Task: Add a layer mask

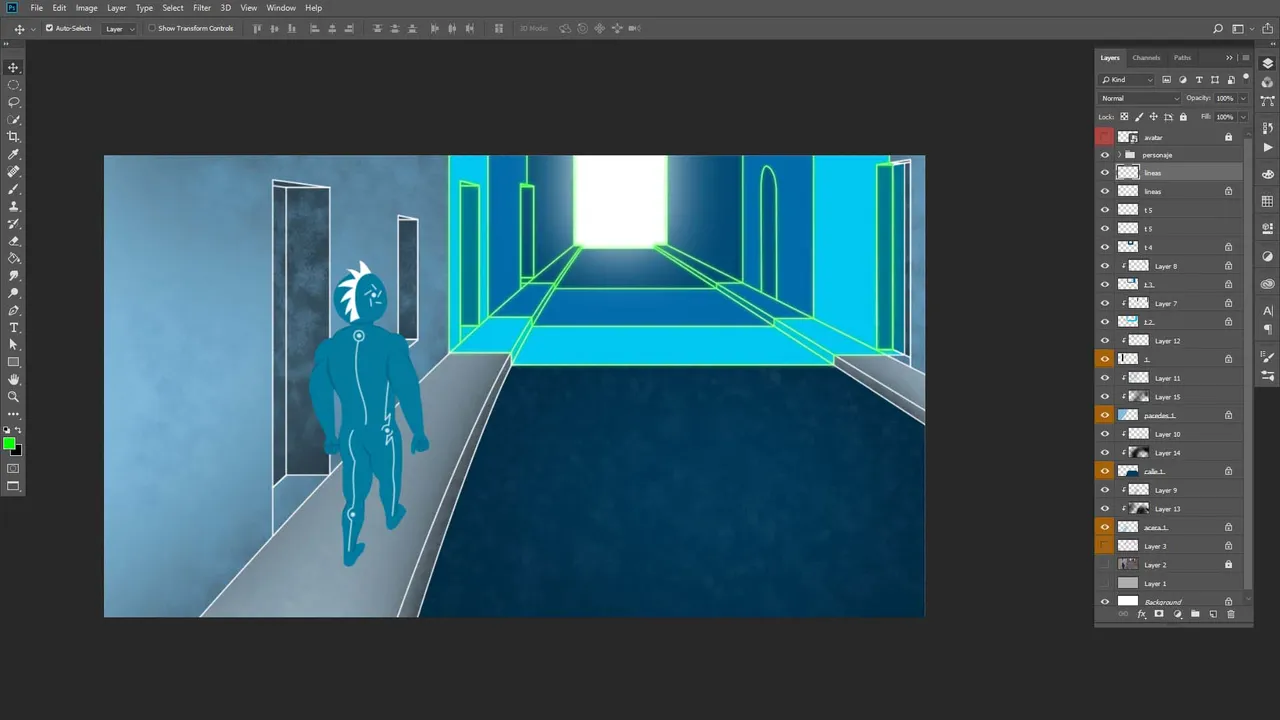Action: click(x=1159, y=614)
